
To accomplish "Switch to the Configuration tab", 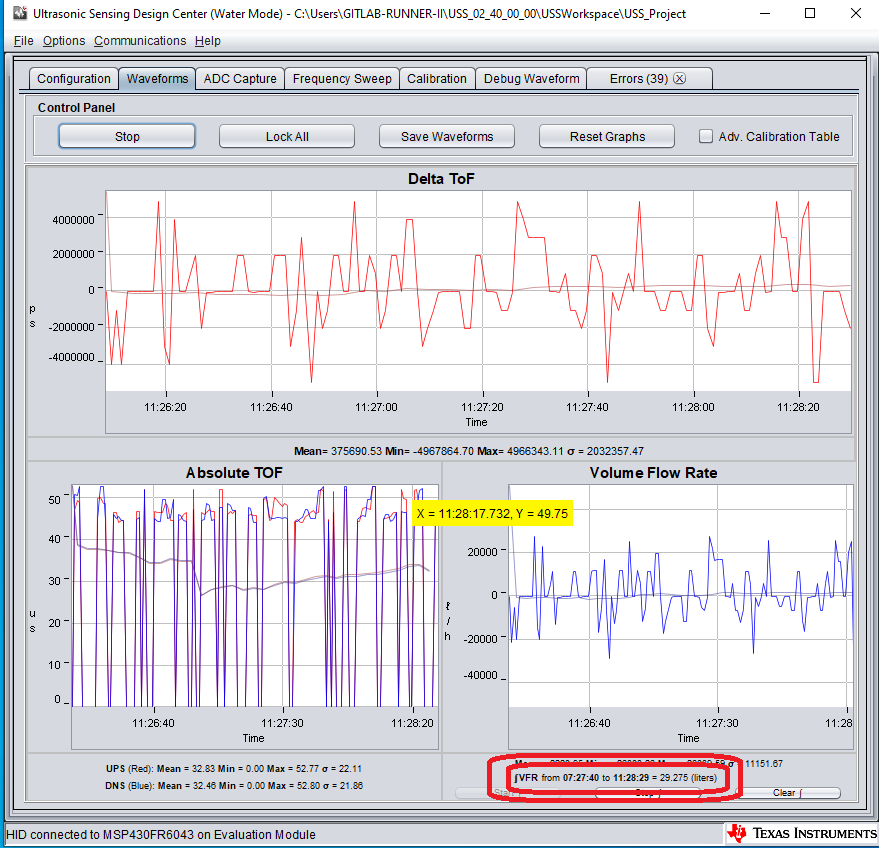I will [x=73, y=77].
